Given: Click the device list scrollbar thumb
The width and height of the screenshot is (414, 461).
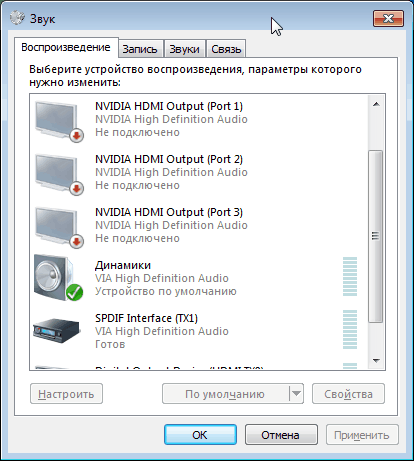Looking at the screenshot, I should click(376, 236).
